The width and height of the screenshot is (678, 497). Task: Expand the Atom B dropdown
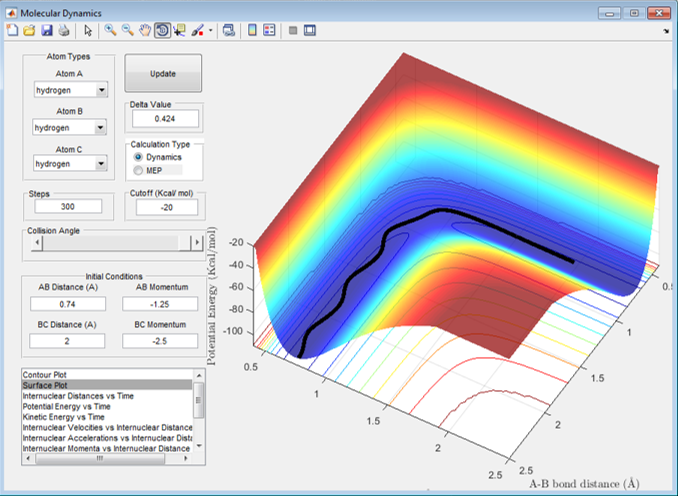tap(100, 128)
